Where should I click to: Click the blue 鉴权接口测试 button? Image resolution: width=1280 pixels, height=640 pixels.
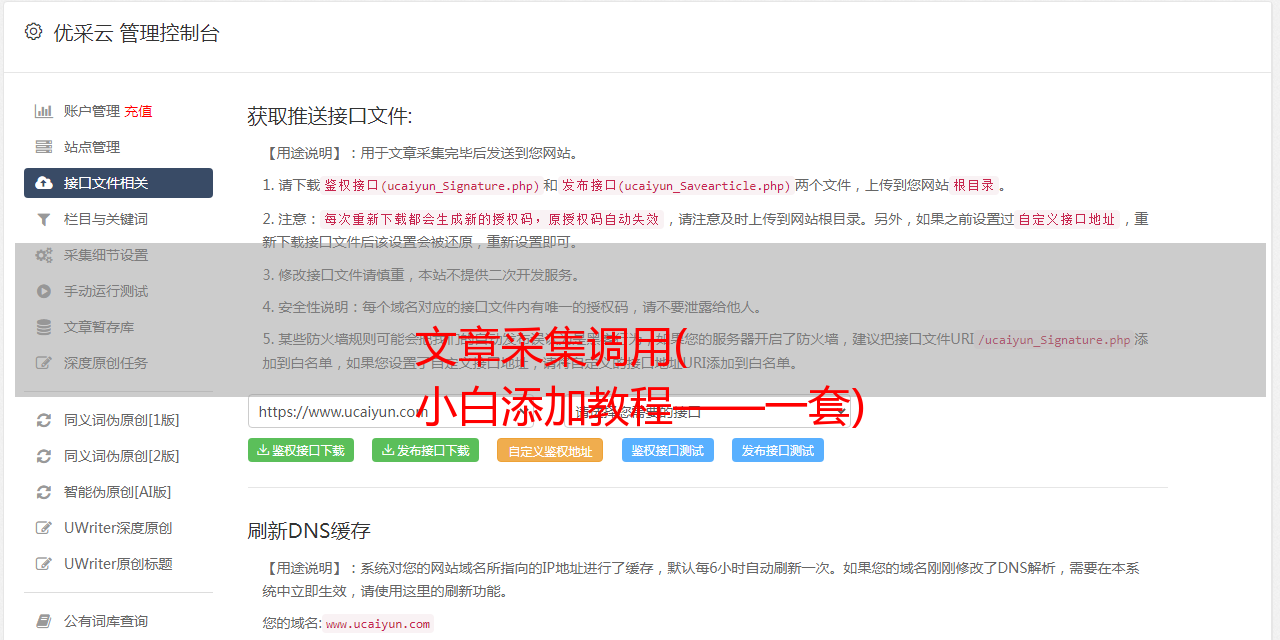[x=668, y=450]
